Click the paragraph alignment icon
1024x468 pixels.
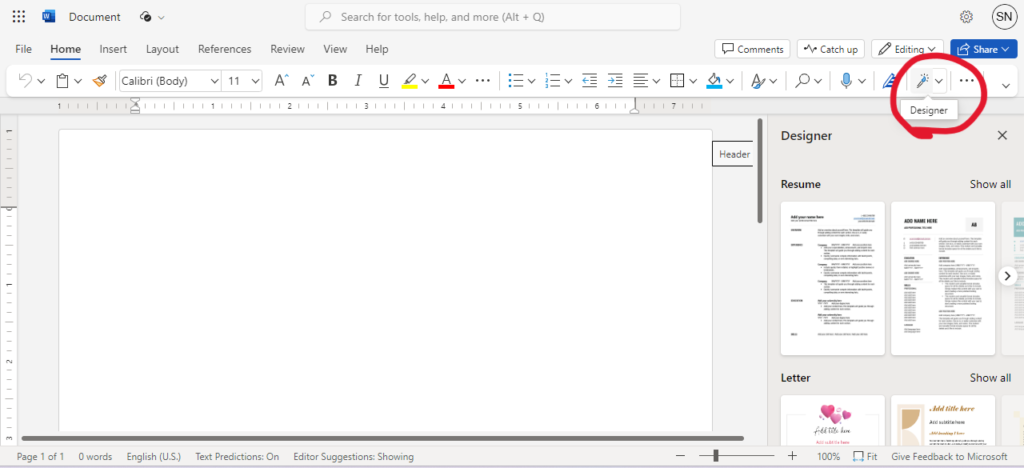coord(641,81)
